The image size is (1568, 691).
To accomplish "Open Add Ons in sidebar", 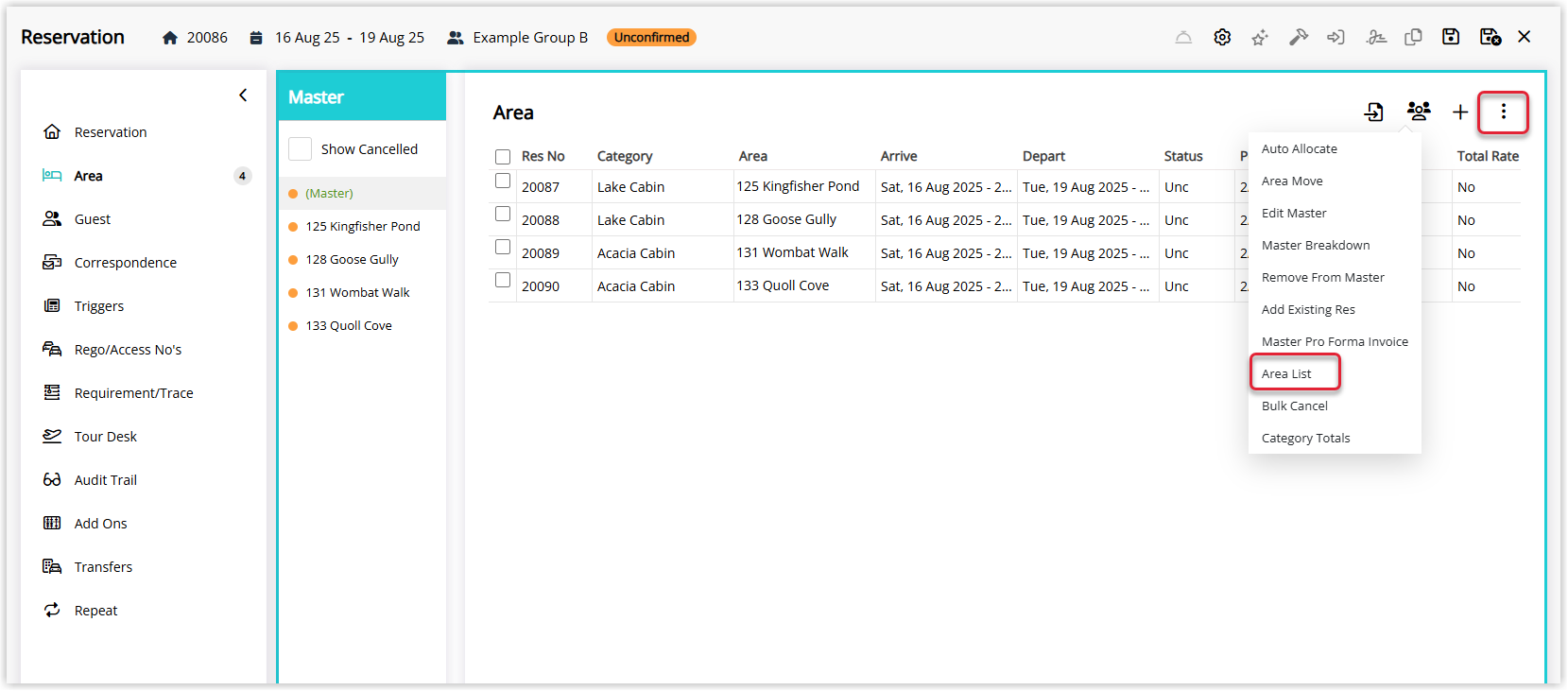I will [100, 524].
